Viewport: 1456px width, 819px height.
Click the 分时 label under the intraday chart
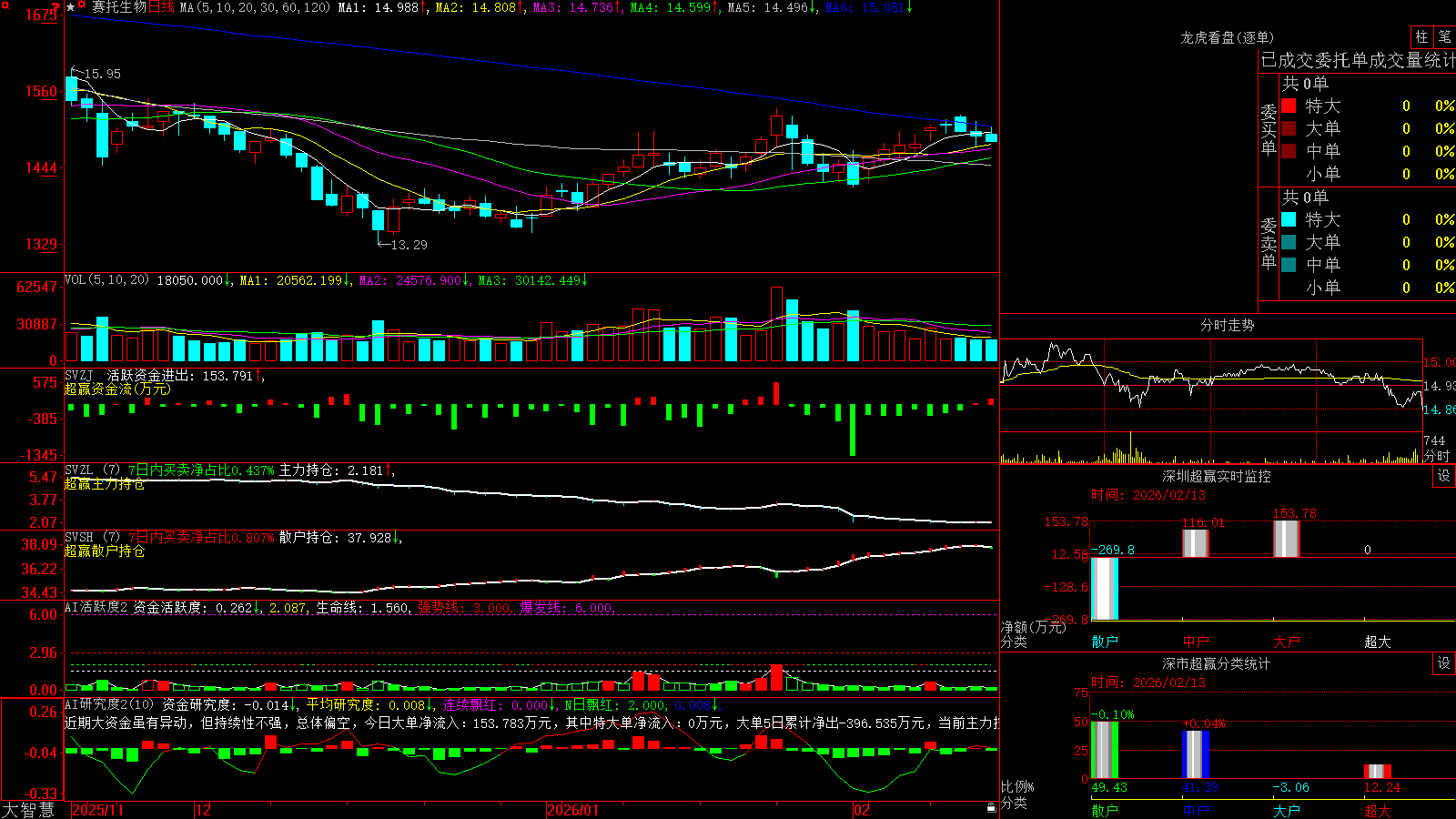1437,456
